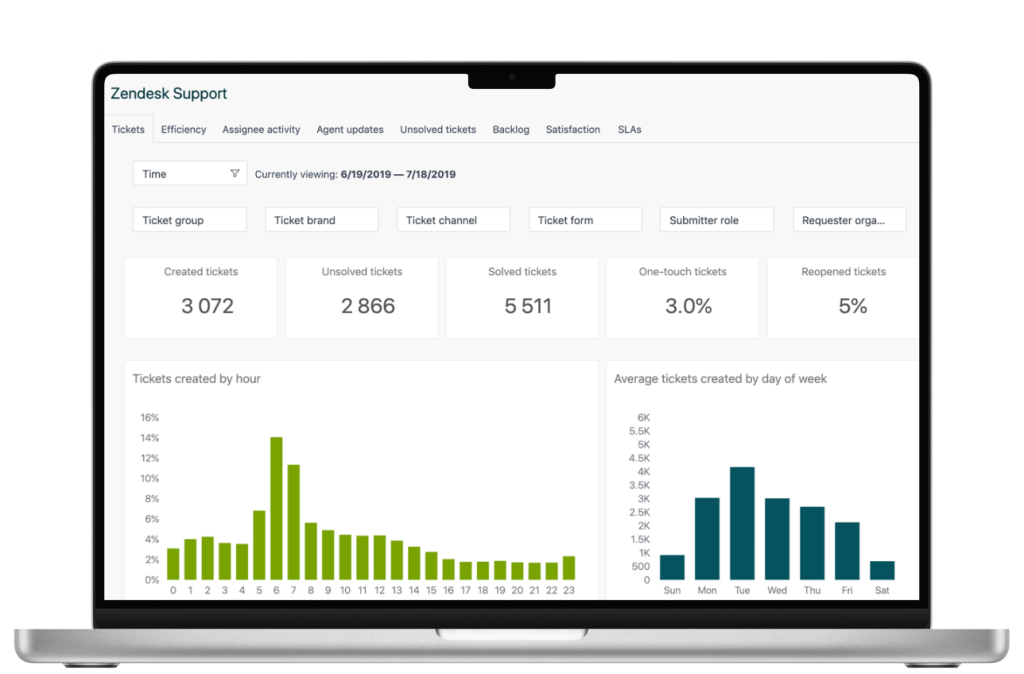Switch to the Backlog tab

(511, 129)
